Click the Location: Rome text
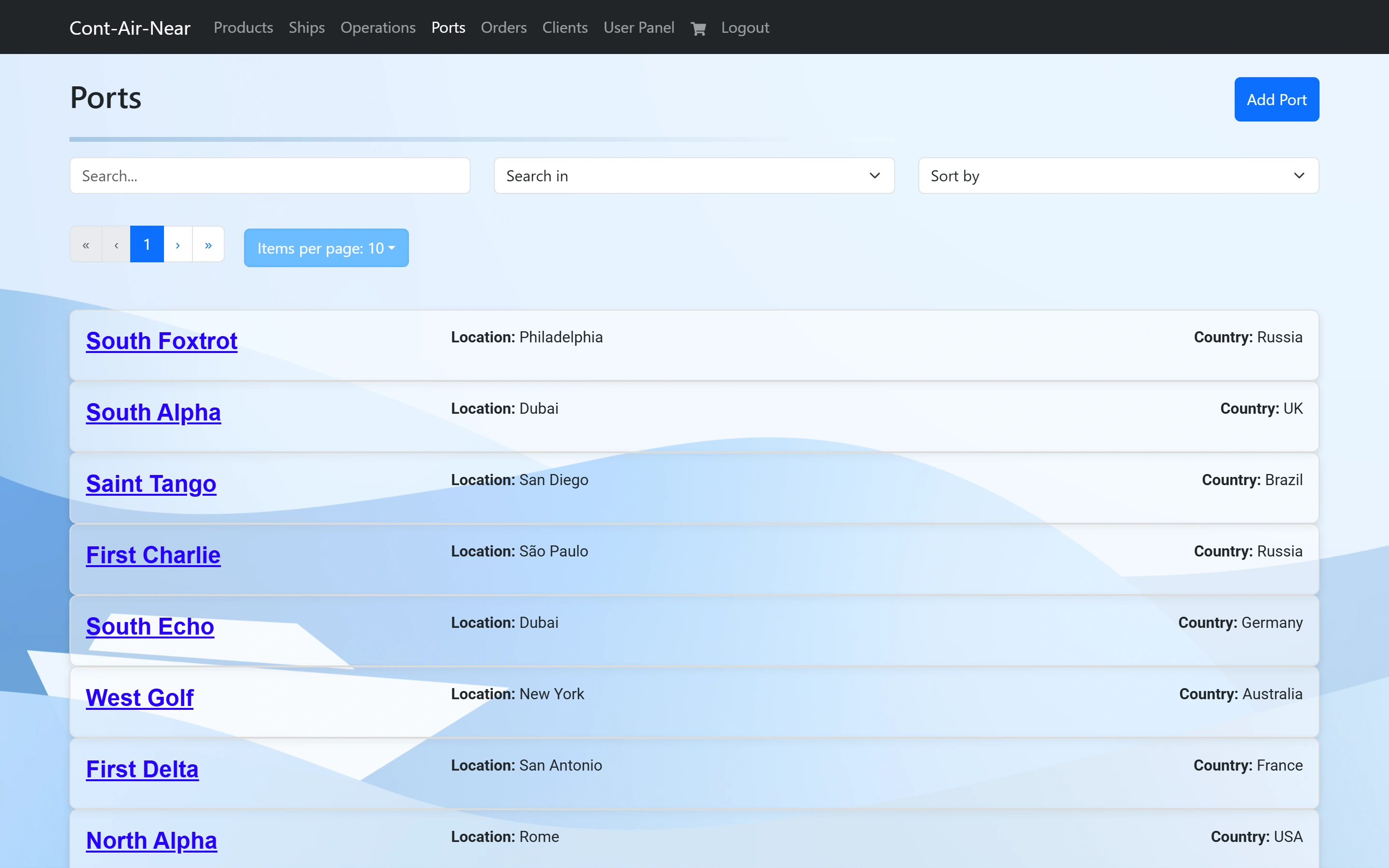This screenshot has height=868, width=1389. click(x=505, y=837)
